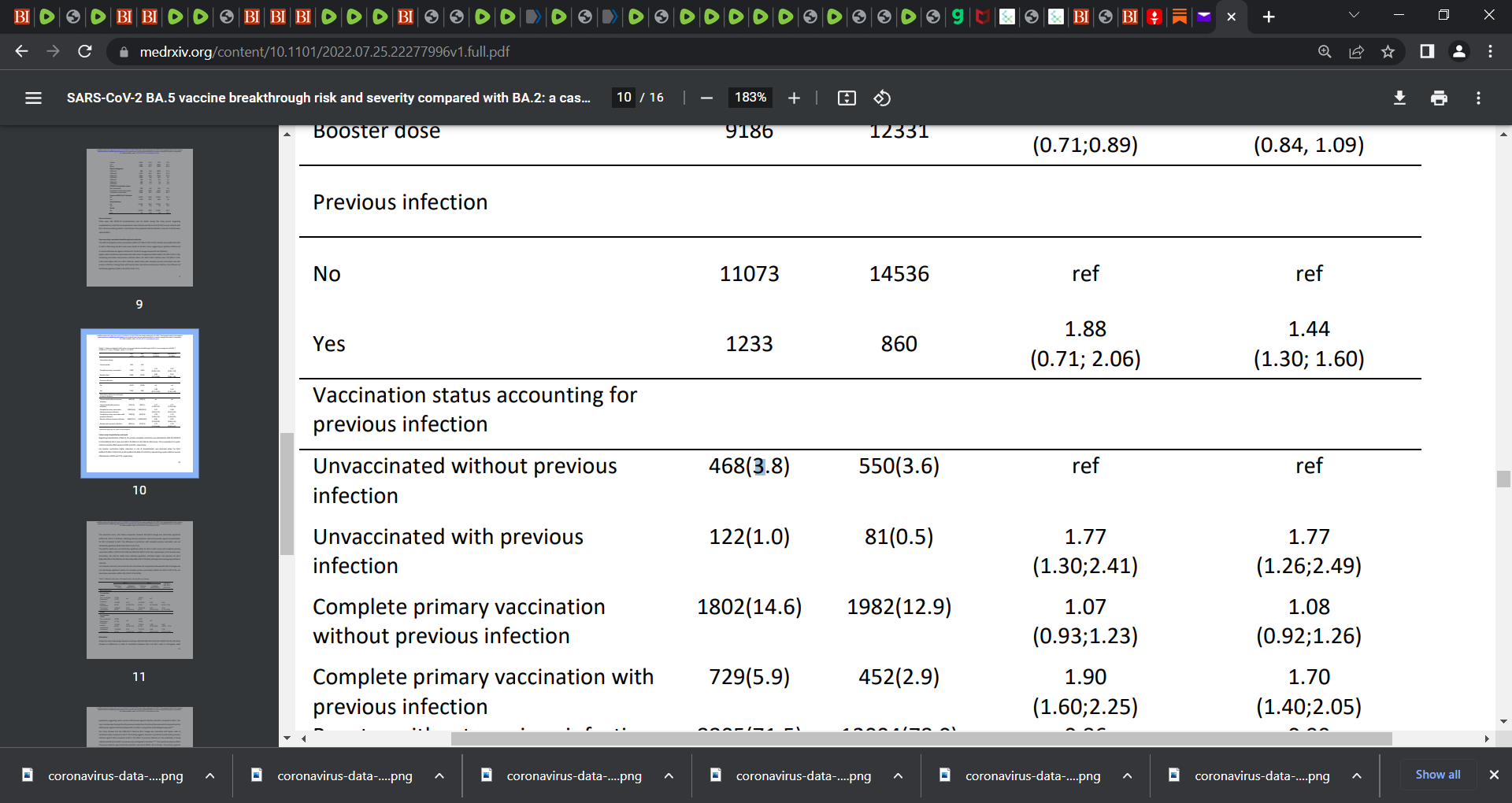Screen dimensions: 1512x803
Task: Click the horizontal scrollbar thumb
Action: click(x=921, y=738)
